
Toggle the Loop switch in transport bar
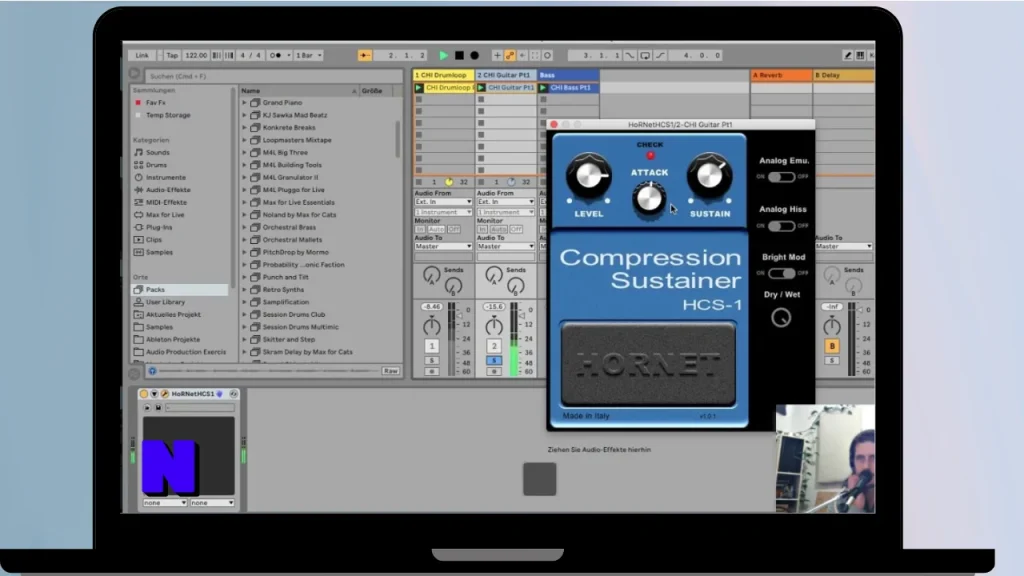[645, 56]
